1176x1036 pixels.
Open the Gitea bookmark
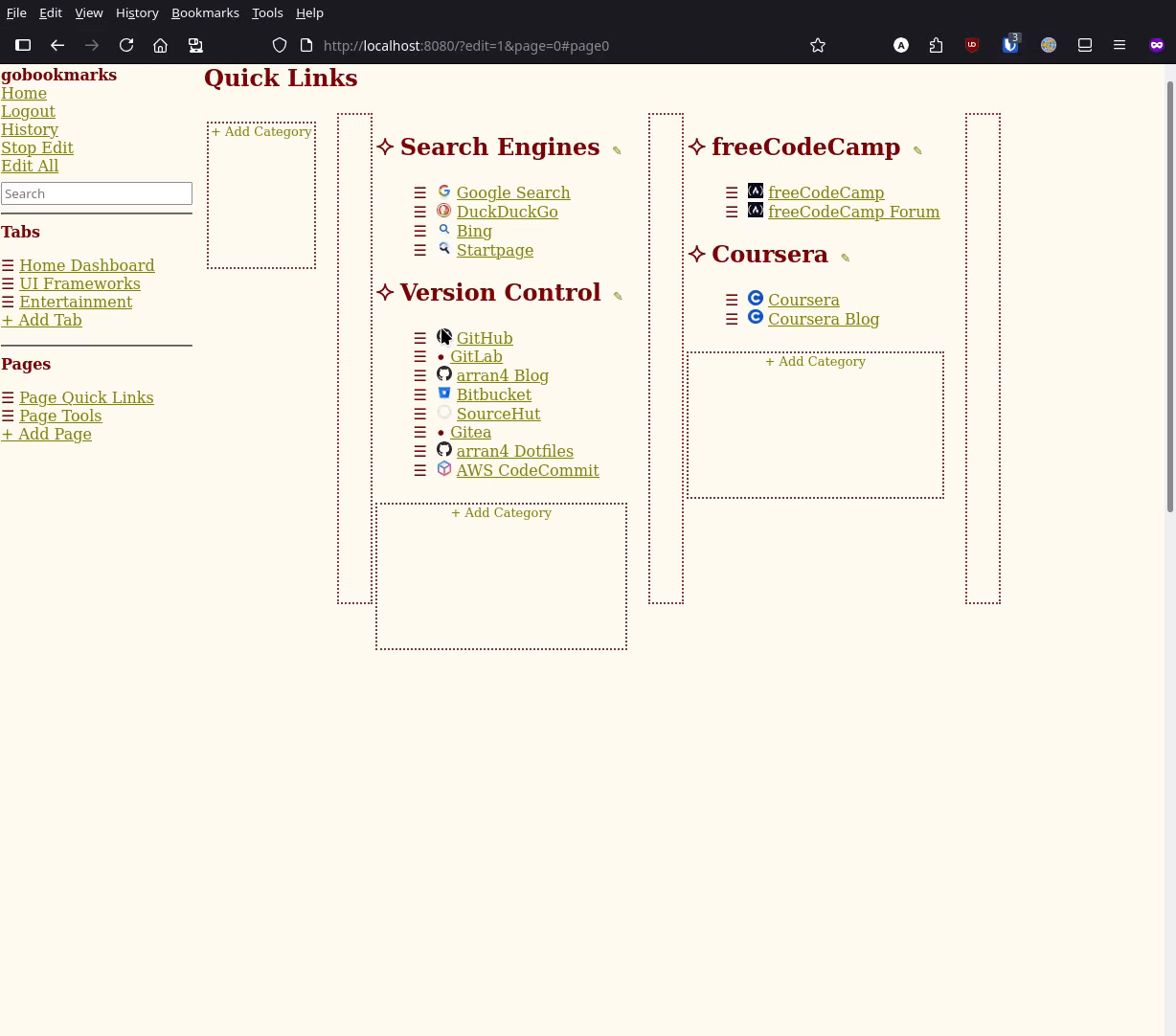pyautogui.click(x=470, y=432)
